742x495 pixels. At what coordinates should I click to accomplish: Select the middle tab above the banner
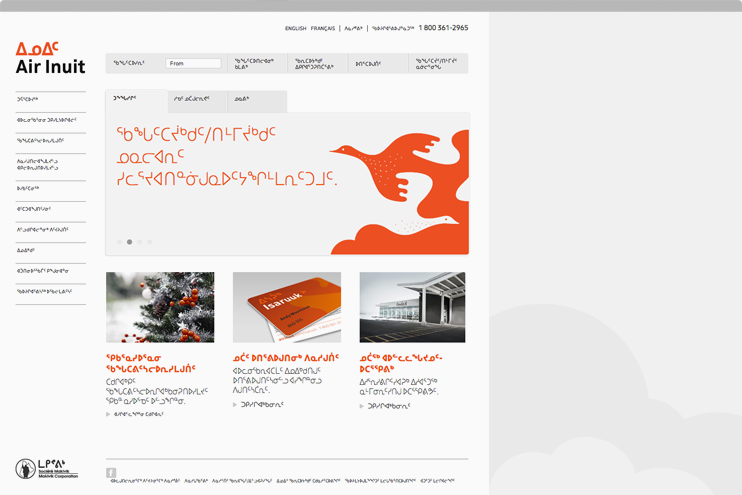pyautogui.click(x=197, y=101)
